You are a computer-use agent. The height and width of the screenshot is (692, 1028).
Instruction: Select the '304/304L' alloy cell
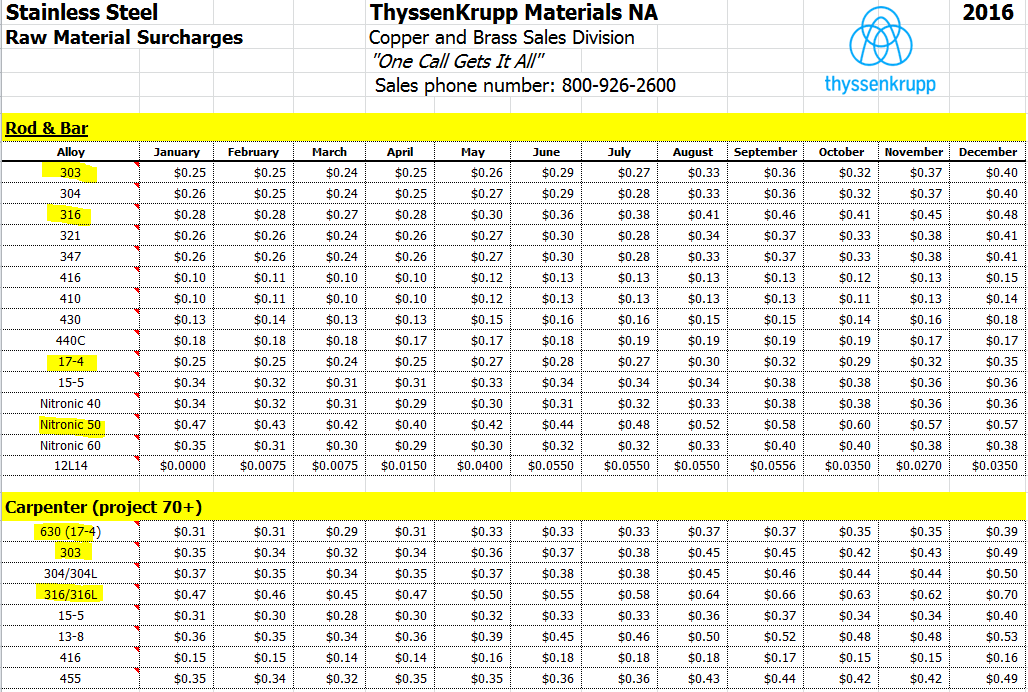(x=70, y=573)
